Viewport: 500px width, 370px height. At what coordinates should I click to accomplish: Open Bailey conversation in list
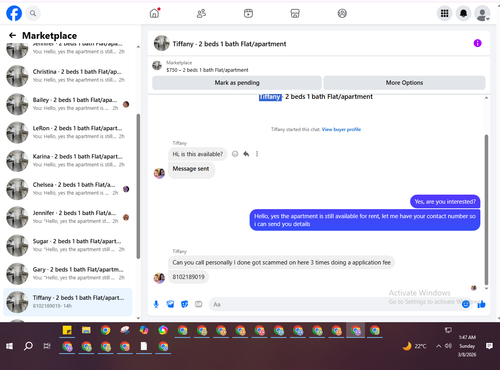pyautogui.click(x=68, y=104)
